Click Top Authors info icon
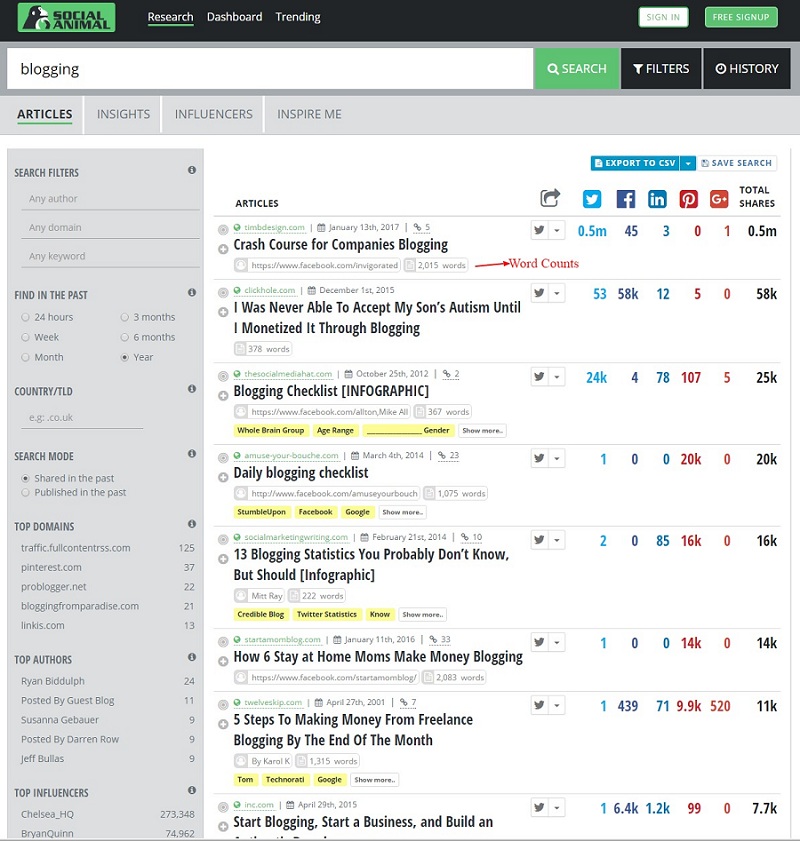 pos(191,657)
